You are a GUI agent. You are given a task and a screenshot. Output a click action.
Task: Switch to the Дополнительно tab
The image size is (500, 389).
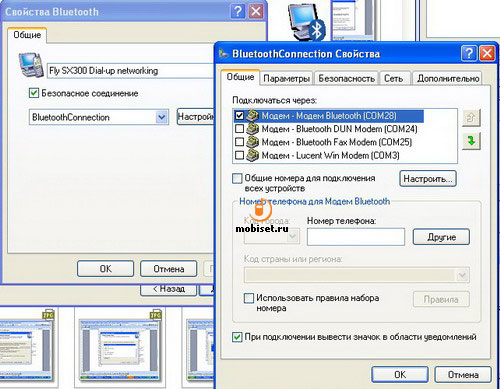(448, 79)
